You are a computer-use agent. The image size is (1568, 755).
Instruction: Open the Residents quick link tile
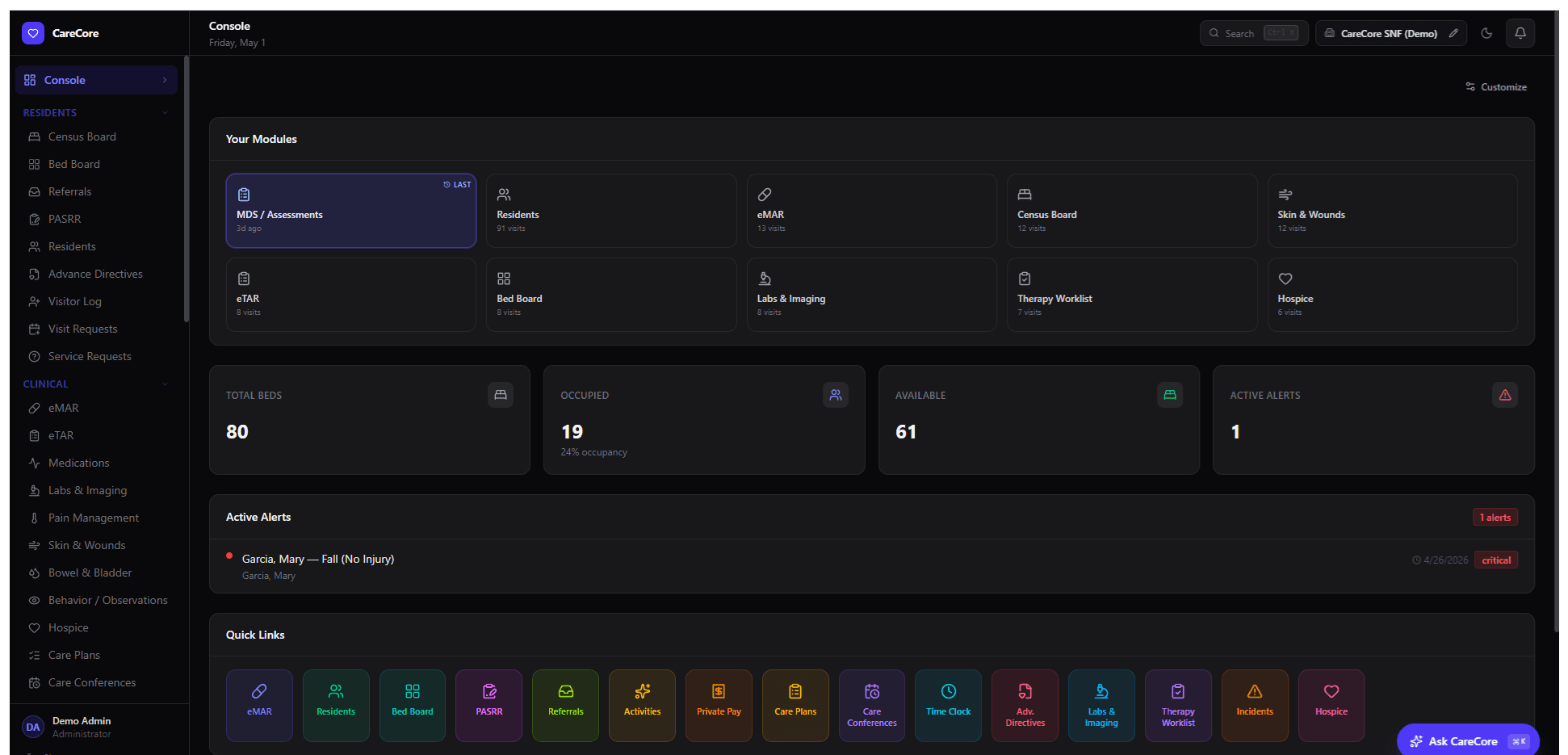336,706
